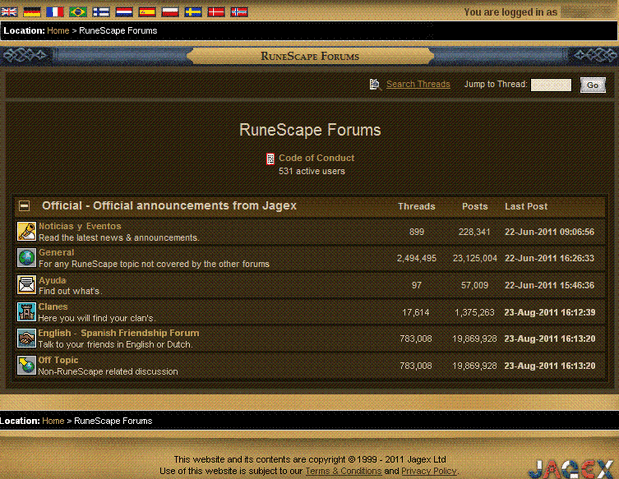The height and width of the screenshot is (479, 619).
Task: Open the Off Topic forum icon
Action: (x=26, y=365)
